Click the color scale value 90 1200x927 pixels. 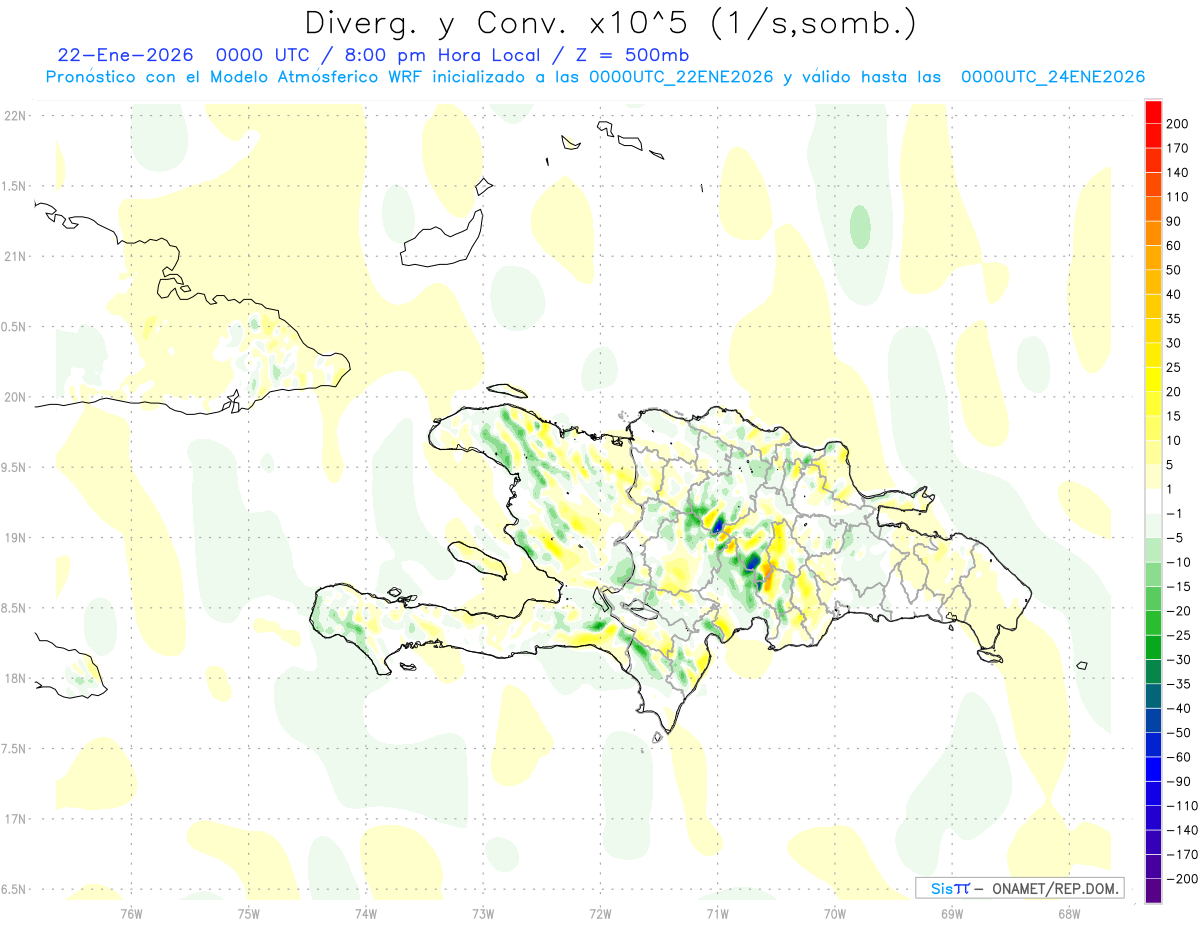(x=1174, y=221)
